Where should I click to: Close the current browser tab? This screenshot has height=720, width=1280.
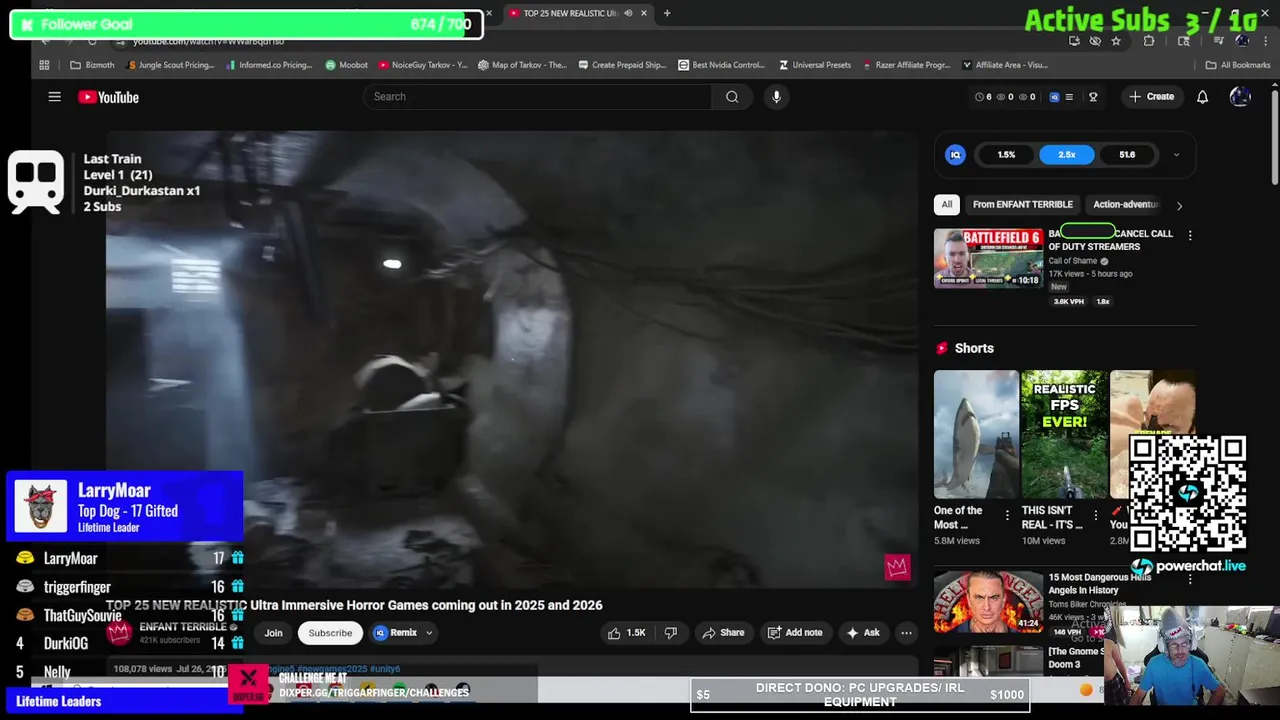[x=644, y=13]
